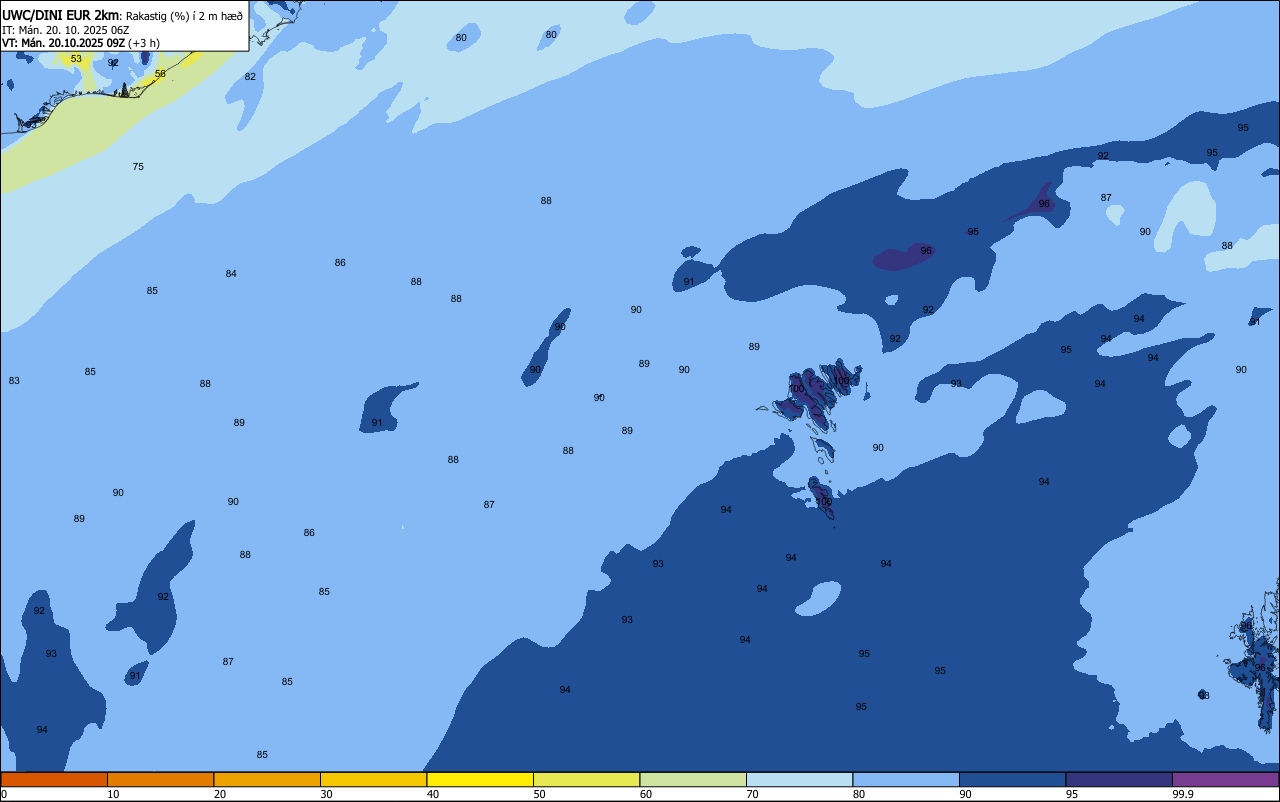The height and width of the screenshot is (802, 1280).
Task: Click the '70' tick label in the legend
Action: coord(752,794)
